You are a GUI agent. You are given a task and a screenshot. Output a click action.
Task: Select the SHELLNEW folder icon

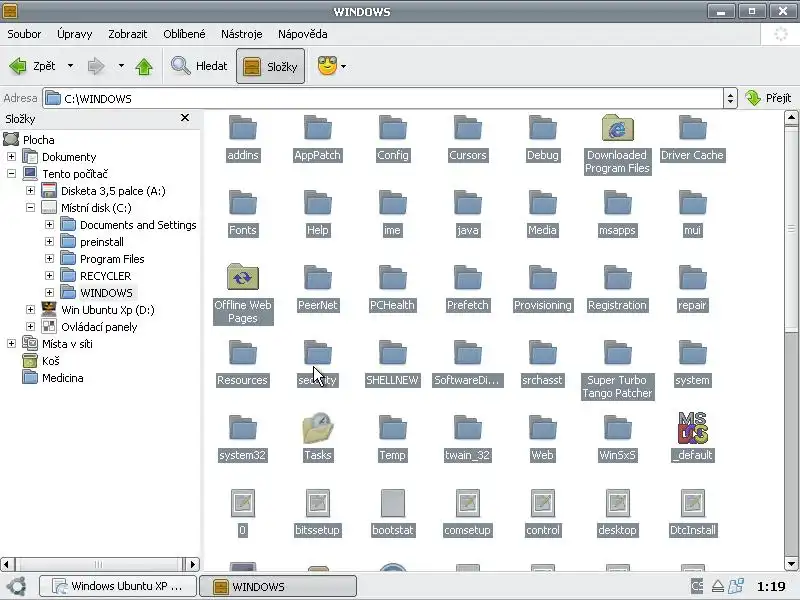coord(392,353)
